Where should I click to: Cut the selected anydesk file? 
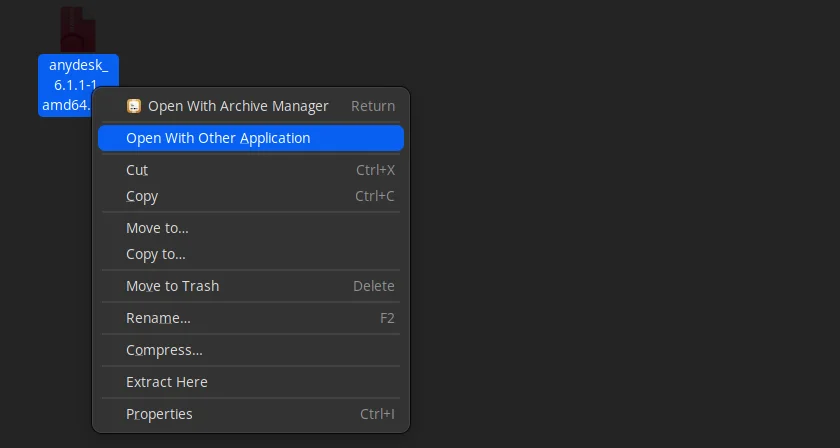click(137, 170)
